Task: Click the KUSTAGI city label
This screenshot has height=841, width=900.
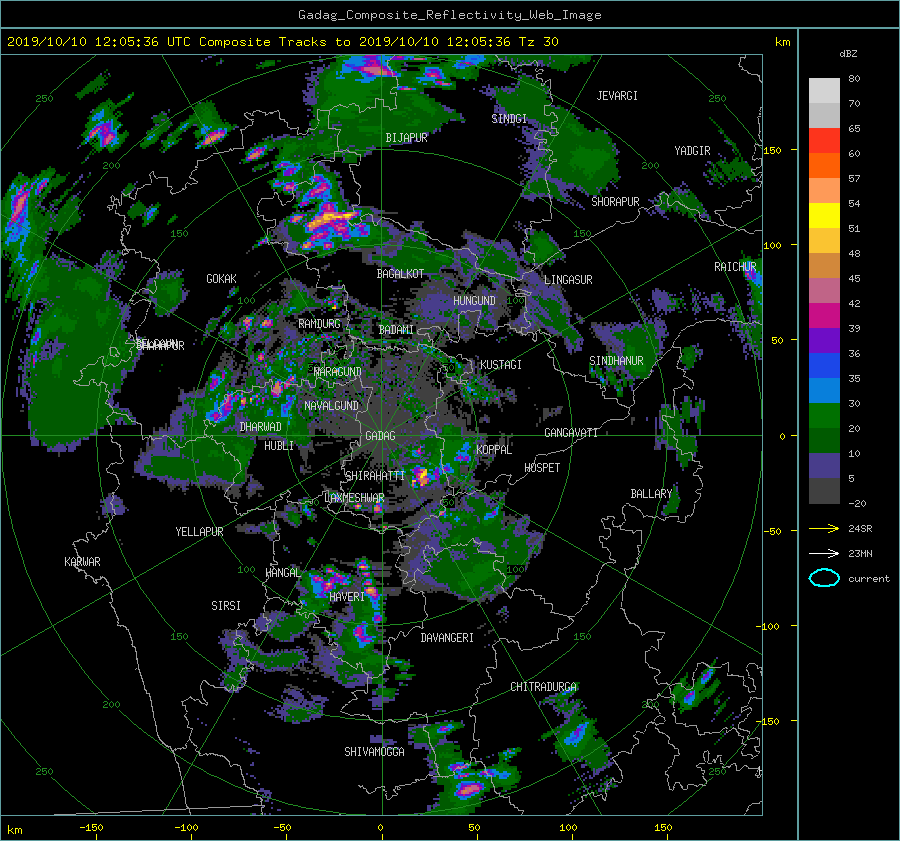Action: (501, 365)
